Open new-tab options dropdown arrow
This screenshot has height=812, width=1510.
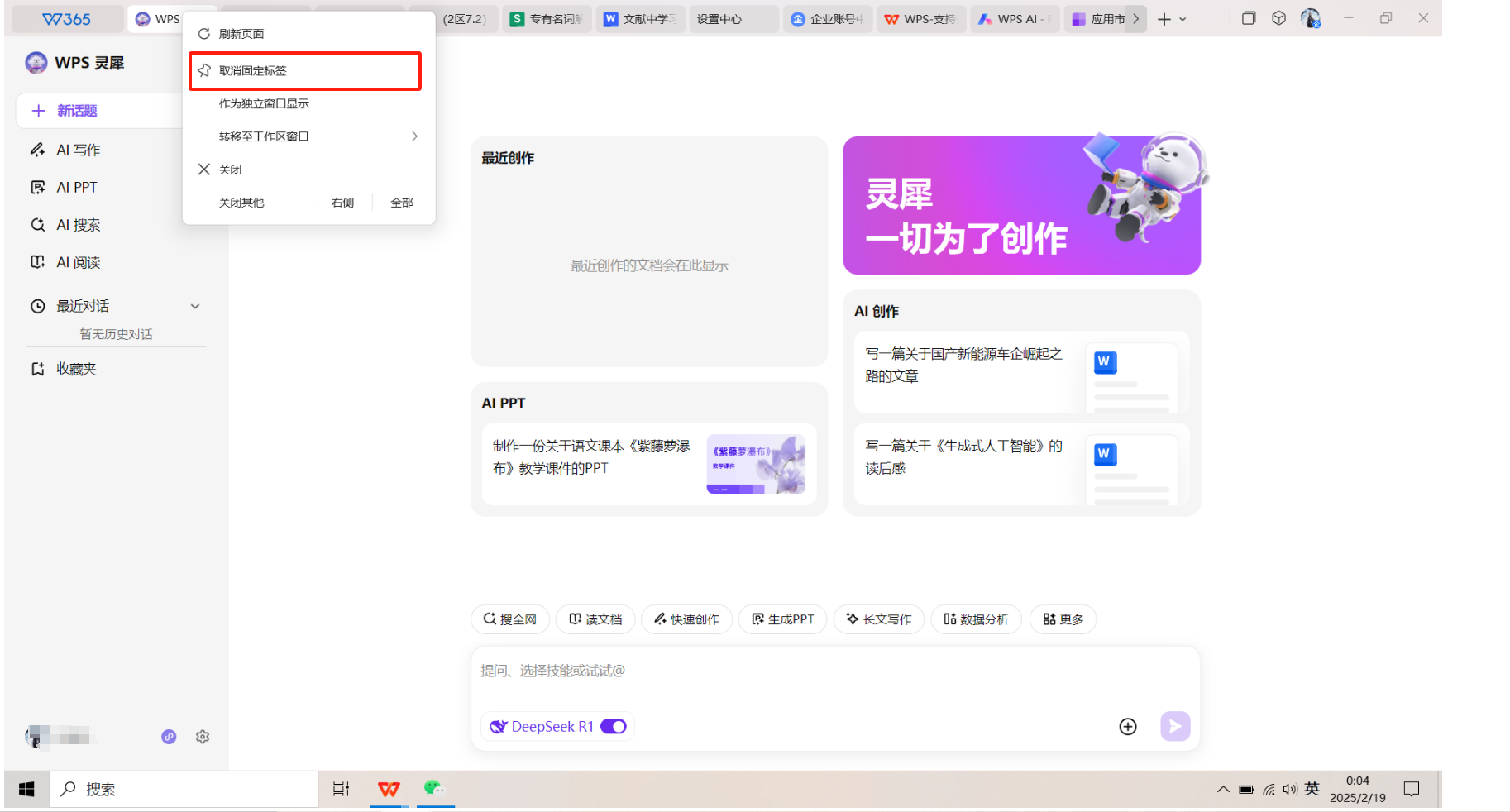1183,19
